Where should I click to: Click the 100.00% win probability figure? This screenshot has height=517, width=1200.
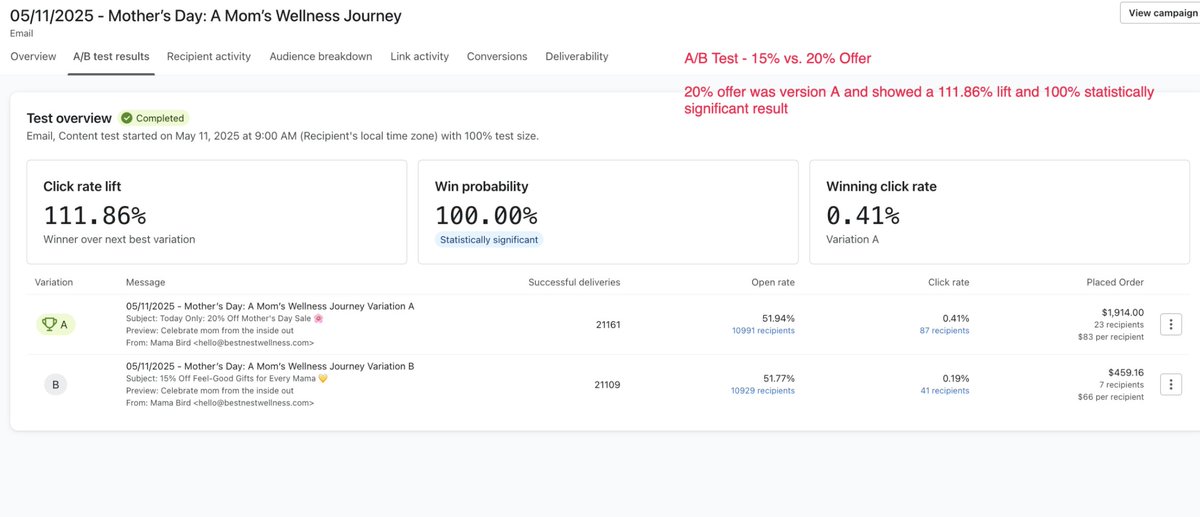click(486, 215)
